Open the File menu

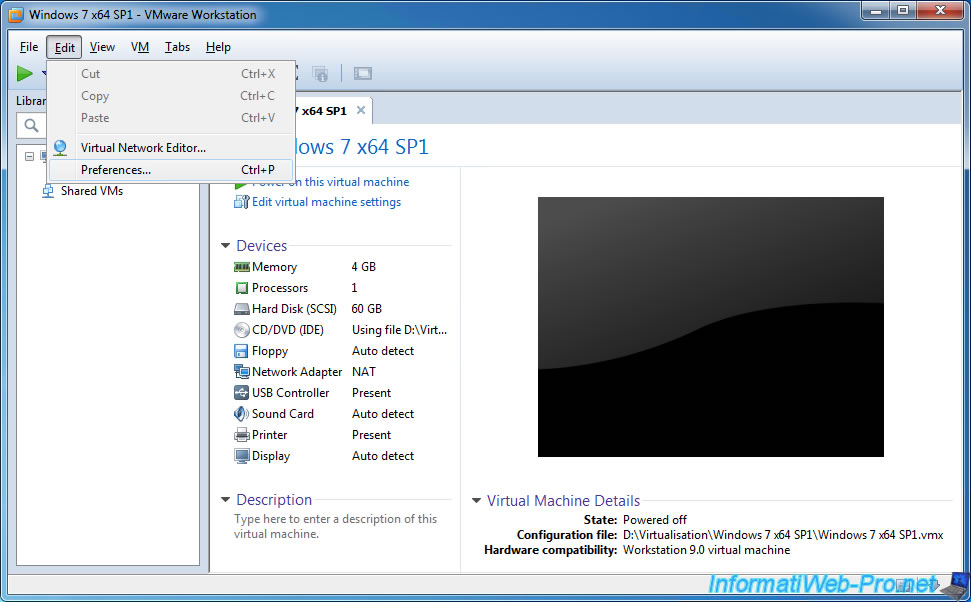click(29, 47)
